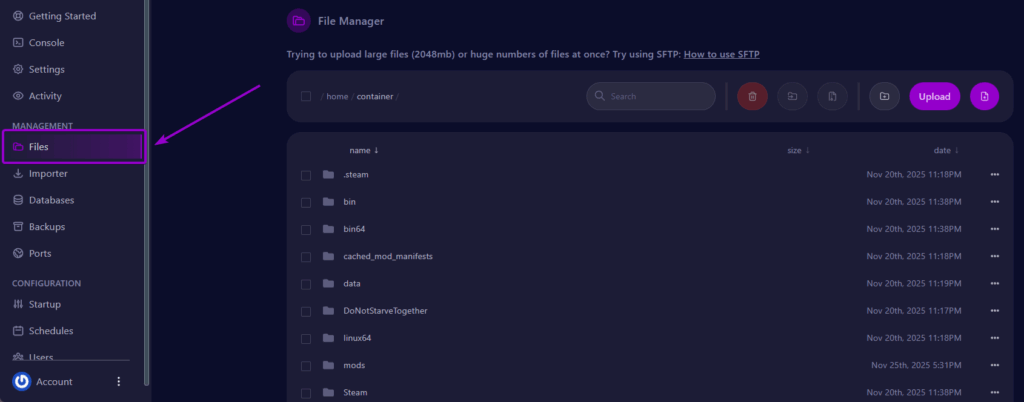The width and height of the screenshot is (1024, 402).
Task: Check the box for the bin64 folder
Action: tap(306, 230)
